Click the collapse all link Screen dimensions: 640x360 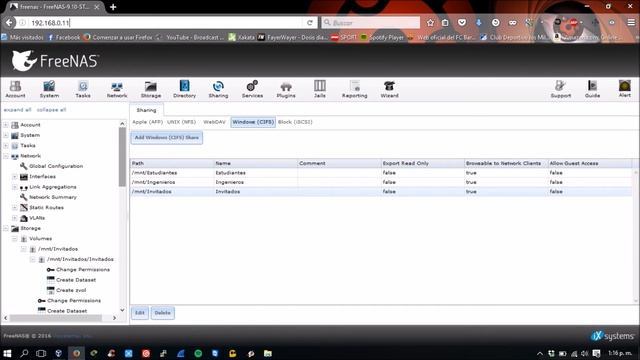point(51,110)
